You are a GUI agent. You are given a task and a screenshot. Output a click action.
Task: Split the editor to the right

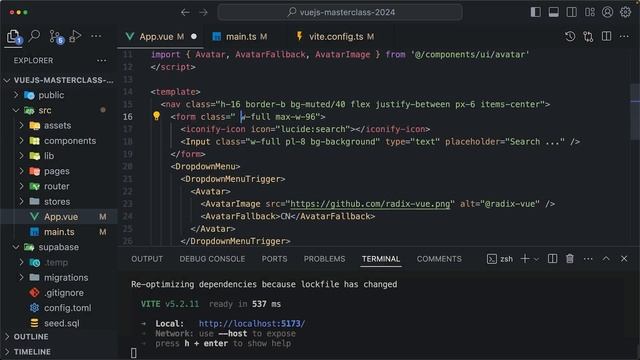(x=607, y=36)
